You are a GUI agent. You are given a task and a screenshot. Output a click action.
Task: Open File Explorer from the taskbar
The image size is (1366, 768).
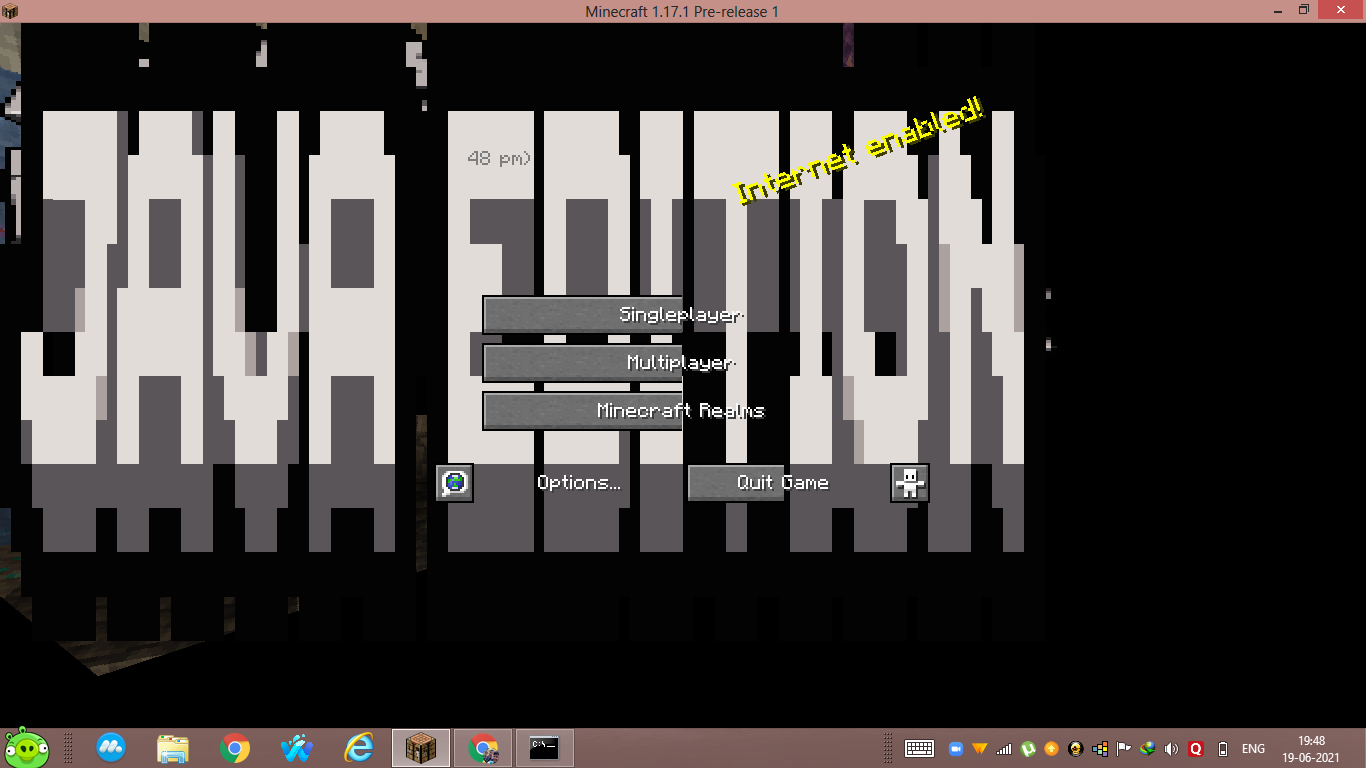pos(173,747)
